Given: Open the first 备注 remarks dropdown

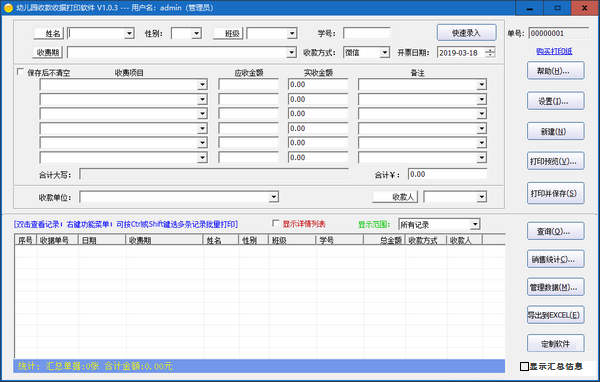Looking at the screenshot, I should [482, 85].
